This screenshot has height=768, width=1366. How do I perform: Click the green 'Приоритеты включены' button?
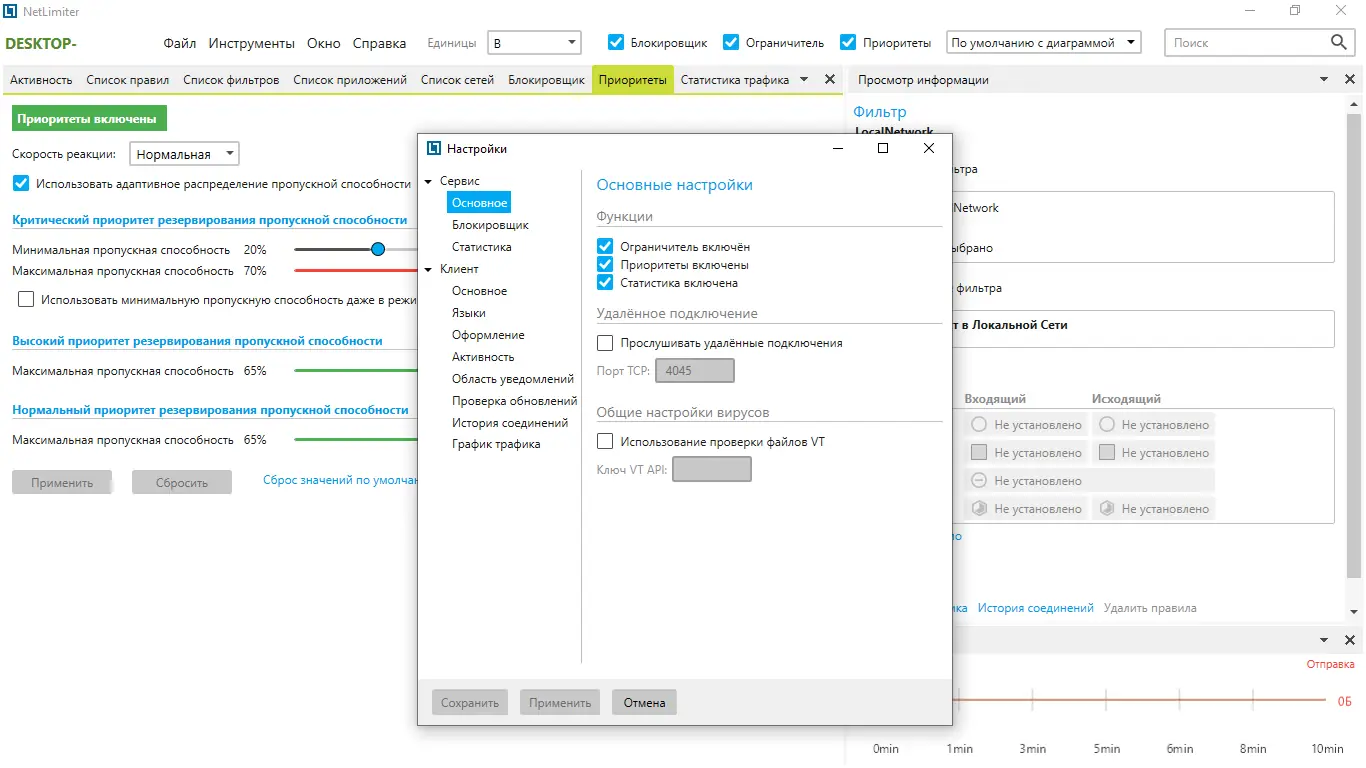pos(90,118)
